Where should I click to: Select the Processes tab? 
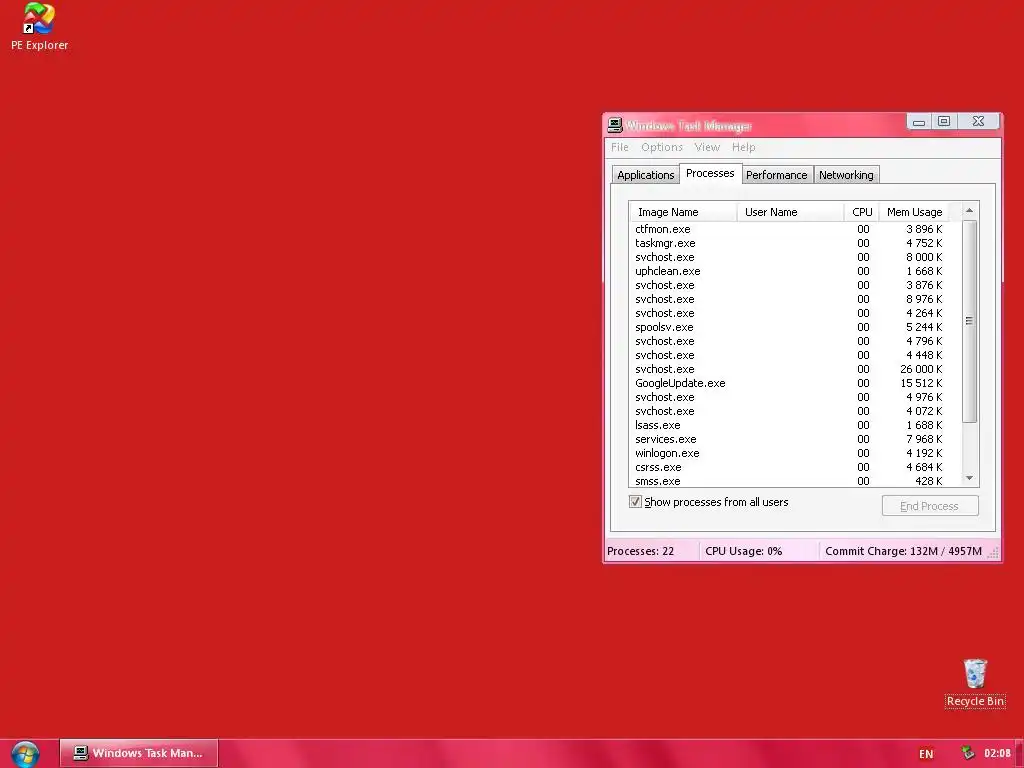tap(710, 174)
